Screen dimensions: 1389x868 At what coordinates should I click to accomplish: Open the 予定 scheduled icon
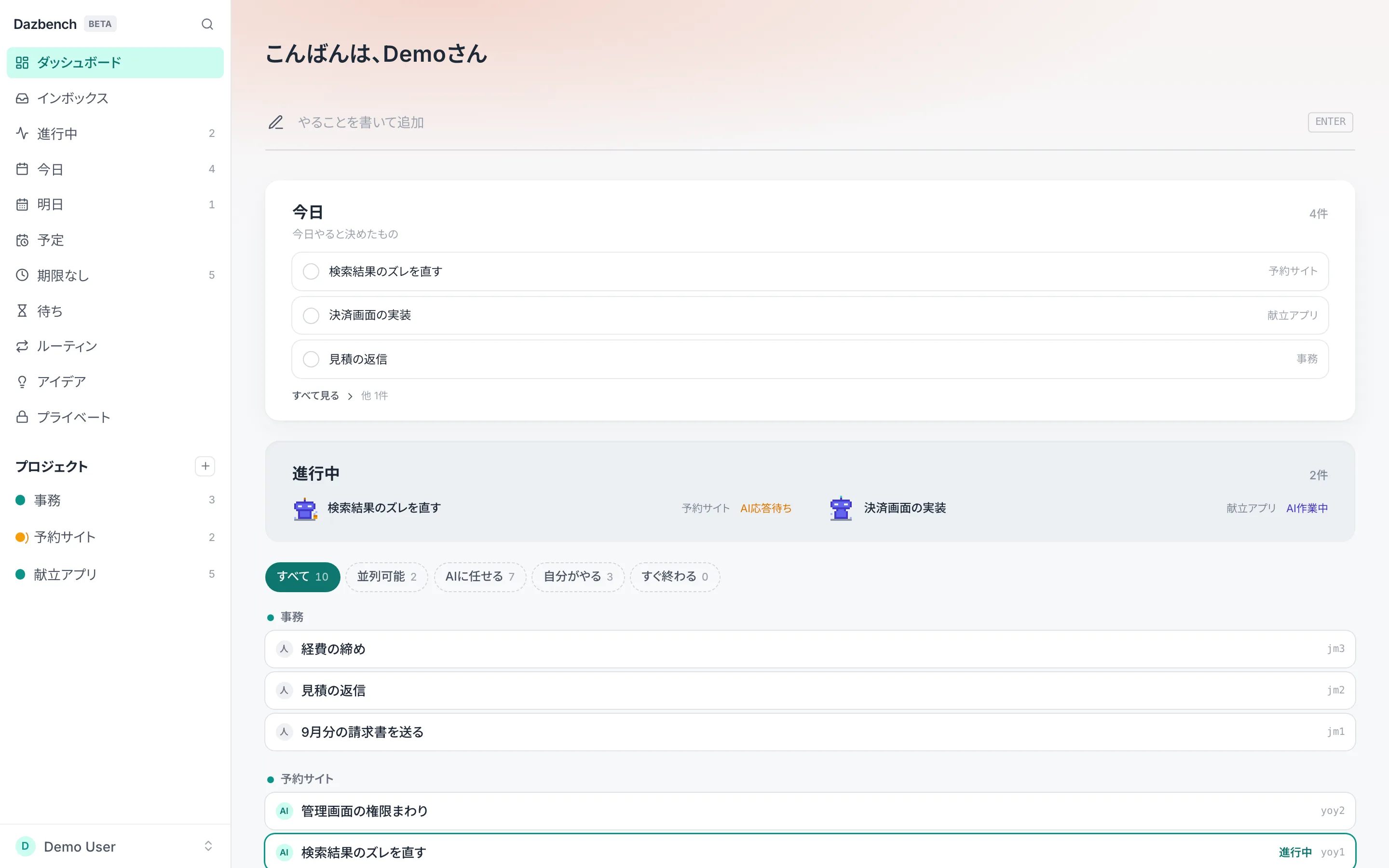[x=22, y=240]
